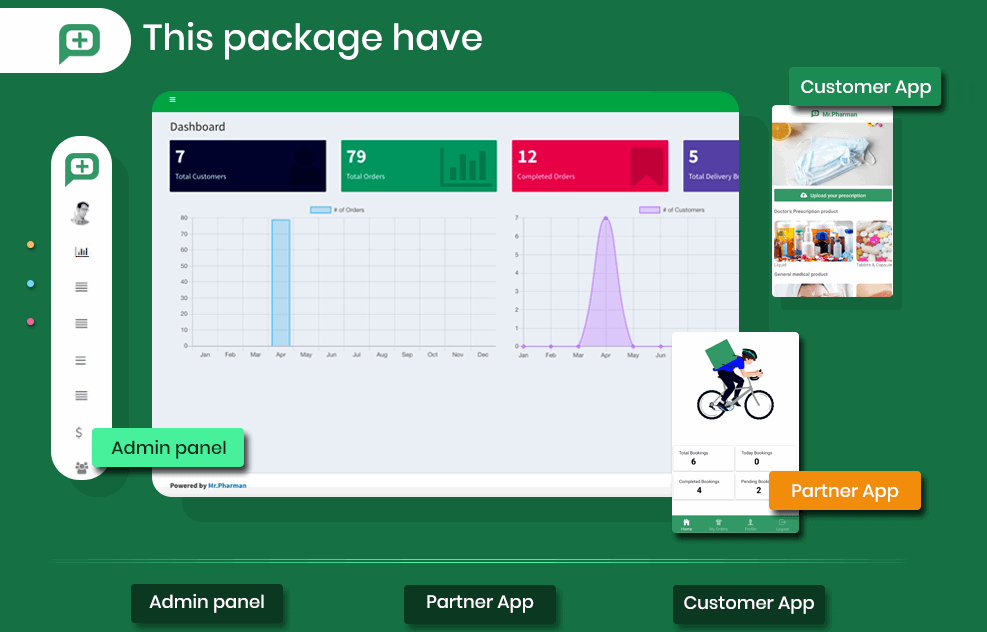Click the logo beside the 'This package have' heading

click(x=79, y=43)
